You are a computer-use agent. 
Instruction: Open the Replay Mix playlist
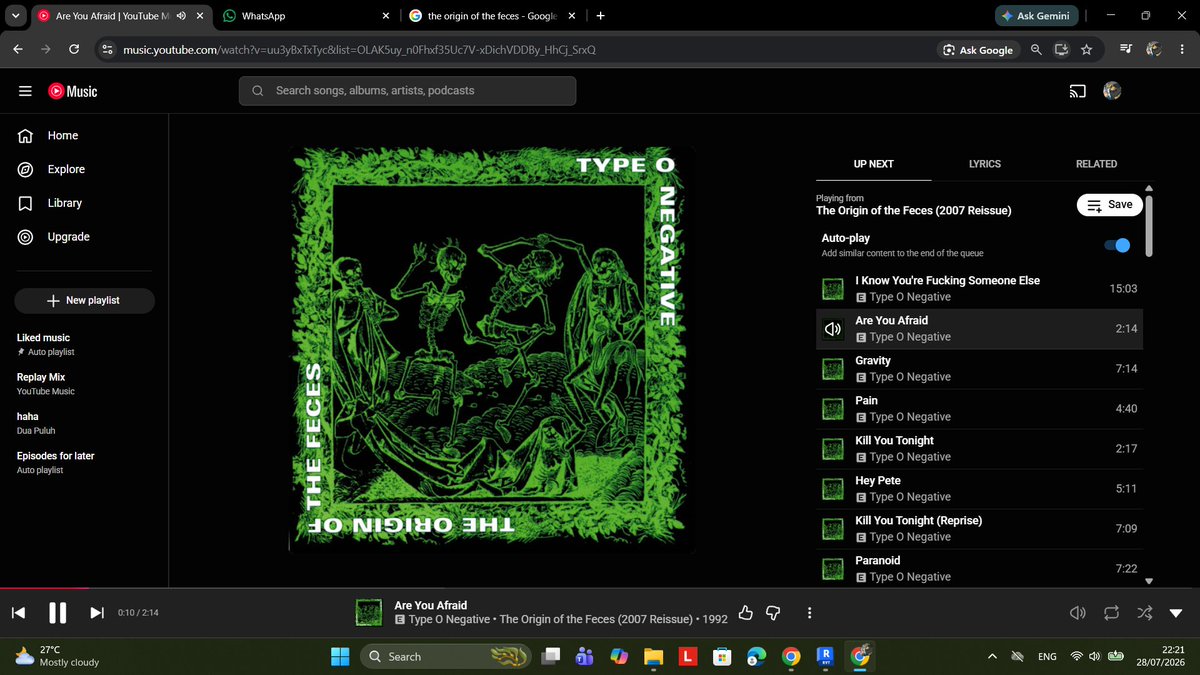[85, 384]
